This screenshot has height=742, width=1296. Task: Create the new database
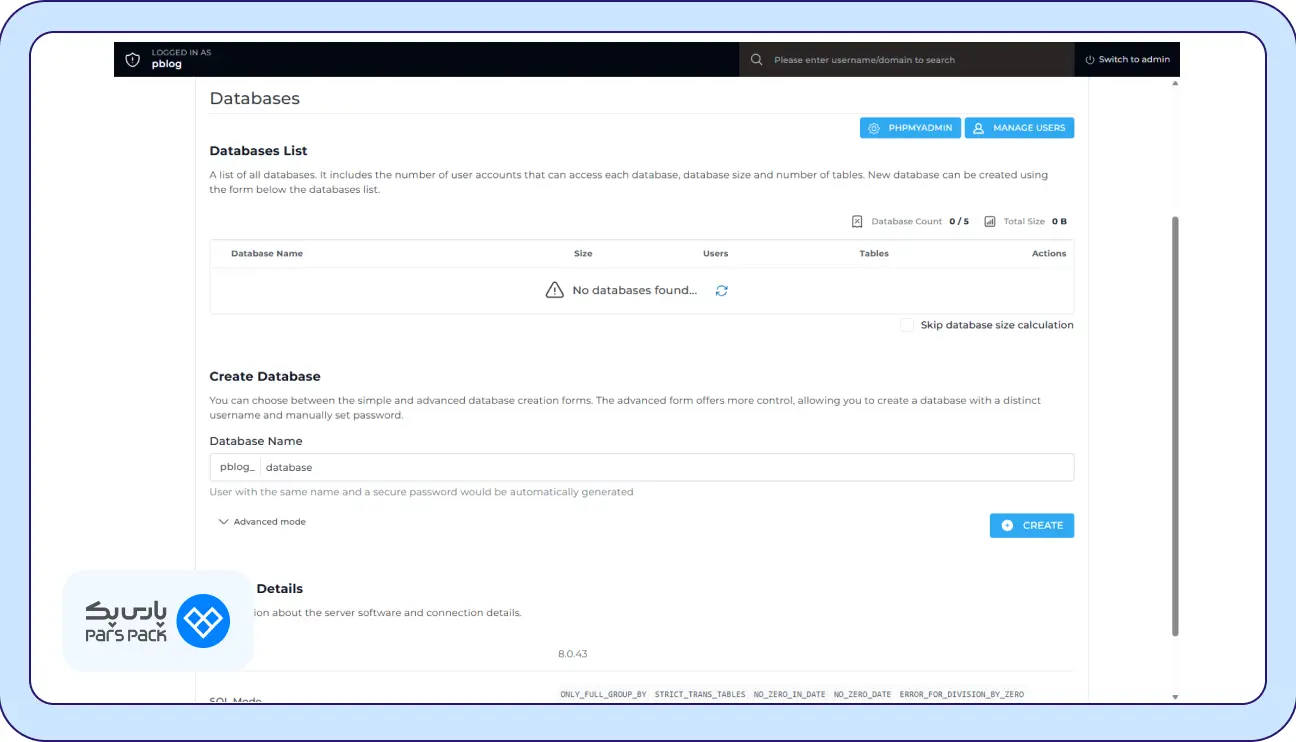1032,525
